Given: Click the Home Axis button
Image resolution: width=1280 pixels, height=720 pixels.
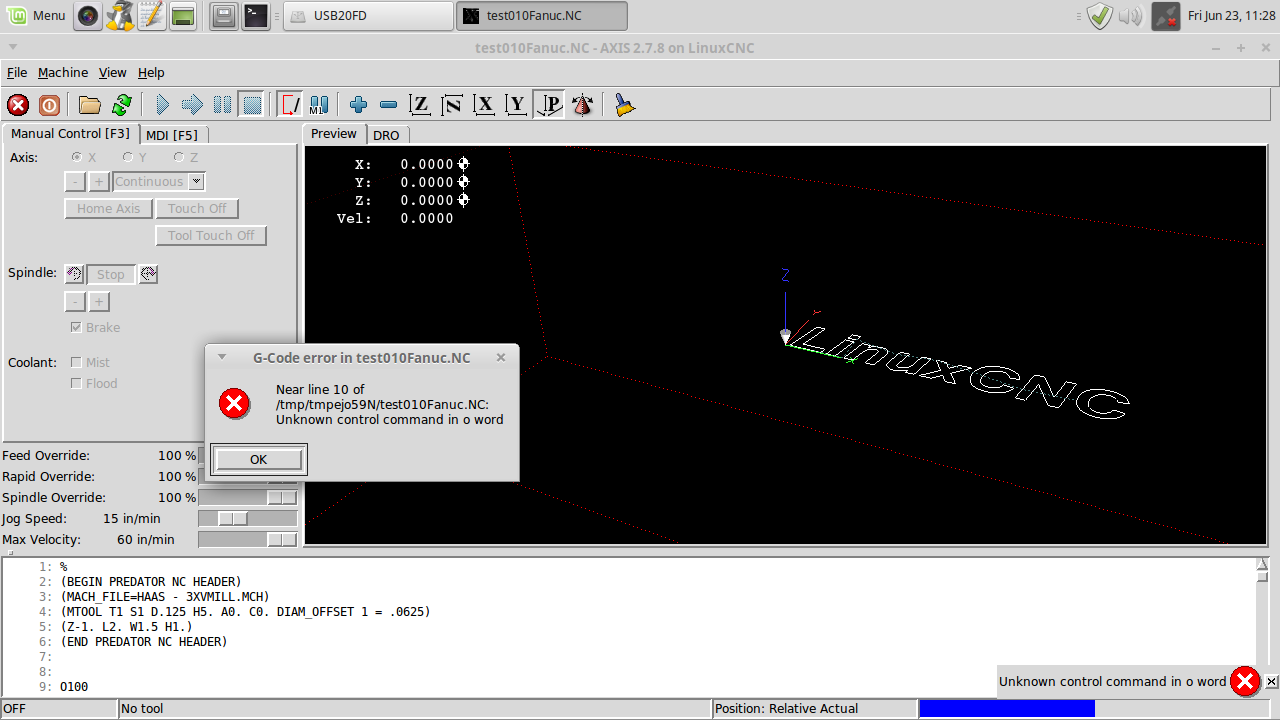Looking at the screenshot, I should 109,209.
